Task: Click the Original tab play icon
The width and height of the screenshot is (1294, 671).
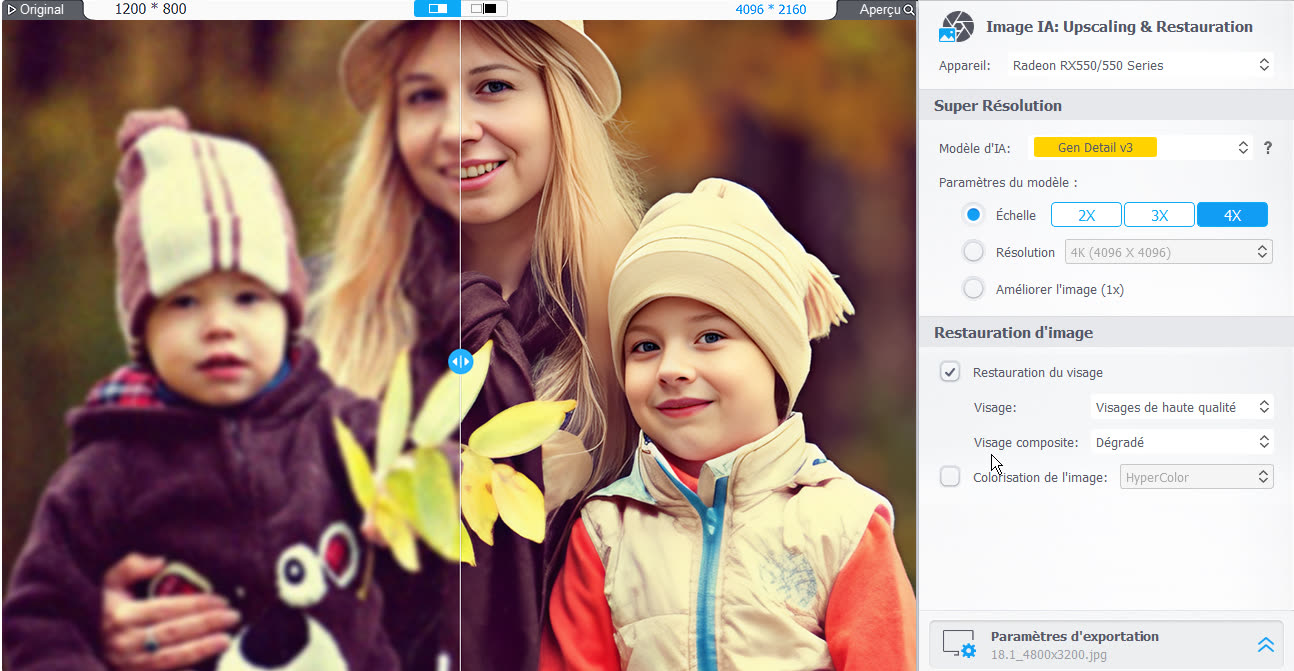Action: (x=12, y=10)
